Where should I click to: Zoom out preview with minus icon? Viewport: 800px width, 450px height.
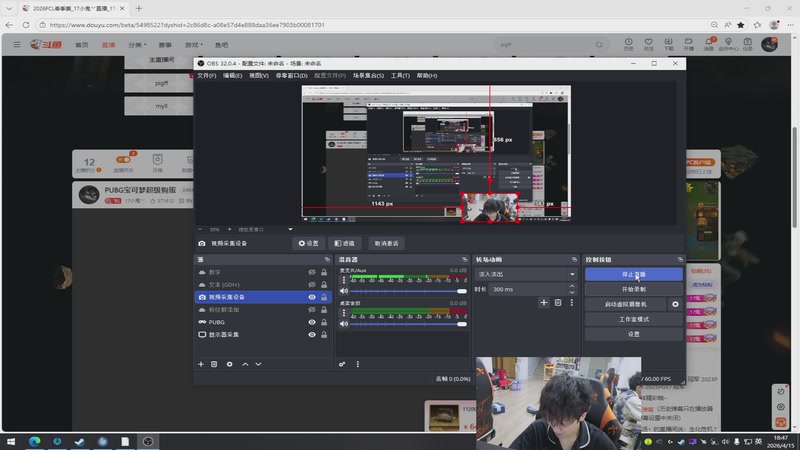pyautogui.click(x=201, y=230)
